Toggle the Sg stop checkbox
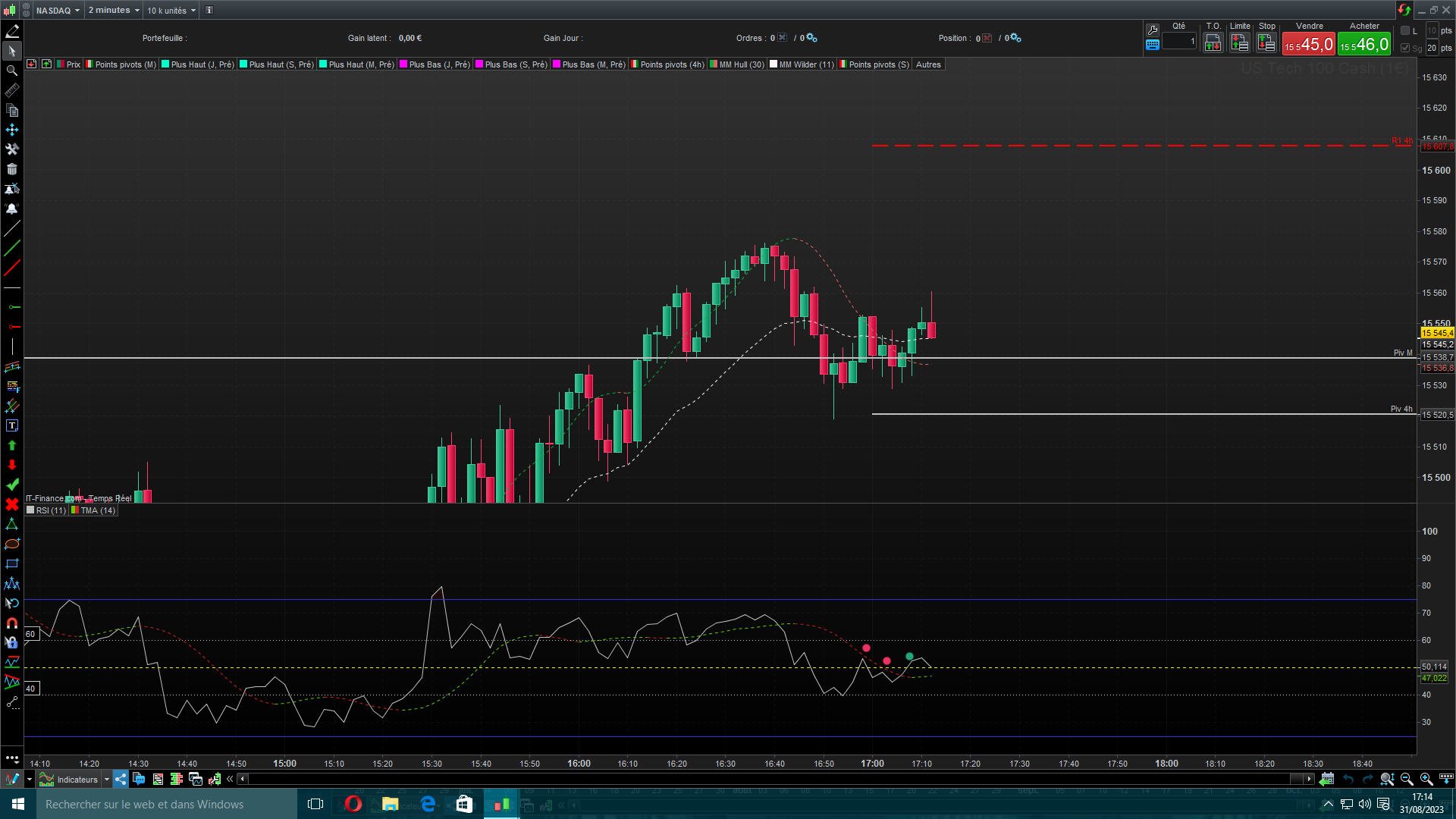Screen dimensions: 1456x819 click(x=1405, y=48)
